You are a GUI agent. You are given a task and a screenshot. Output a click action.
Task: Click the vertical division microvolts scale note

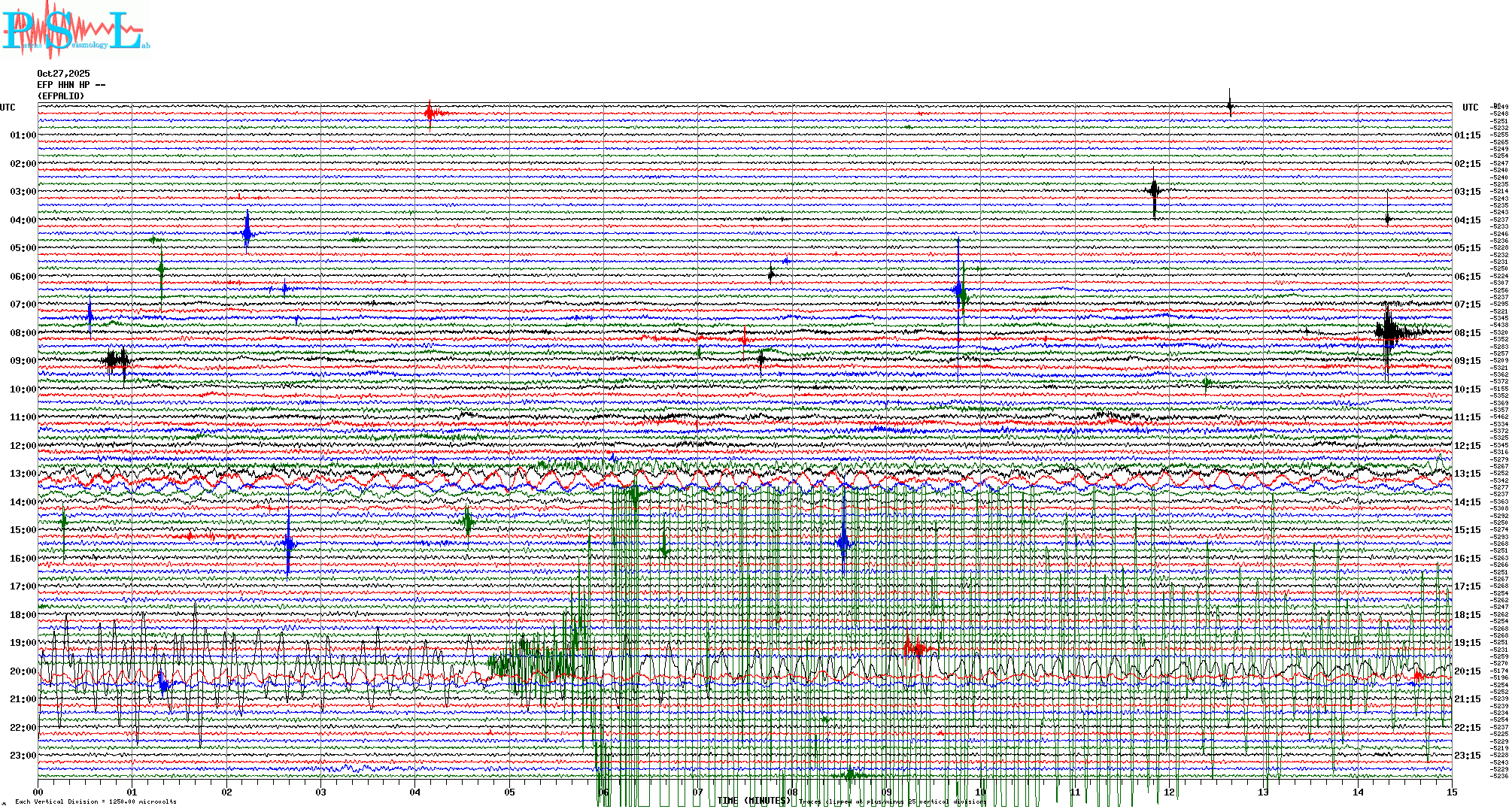coord(96,802)
